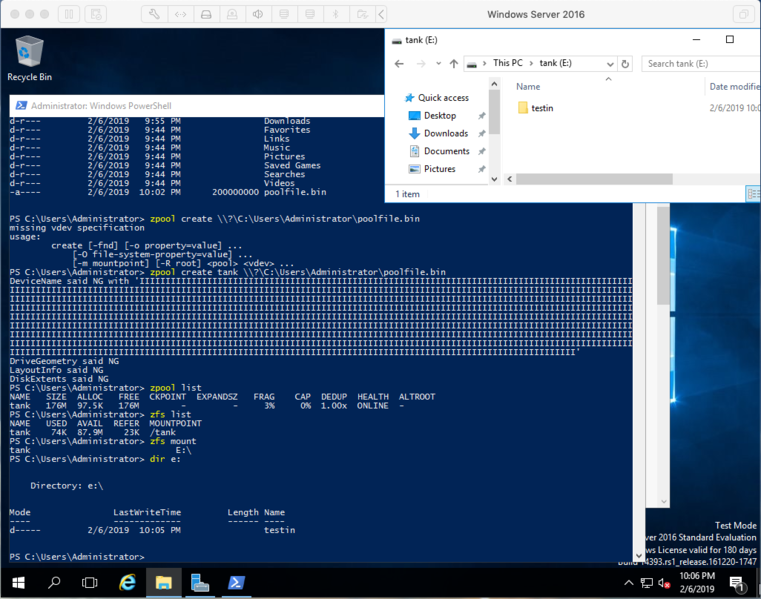Screen dimensions: 761x599
Task: Click network status tray icon
Action: point(646,583)
